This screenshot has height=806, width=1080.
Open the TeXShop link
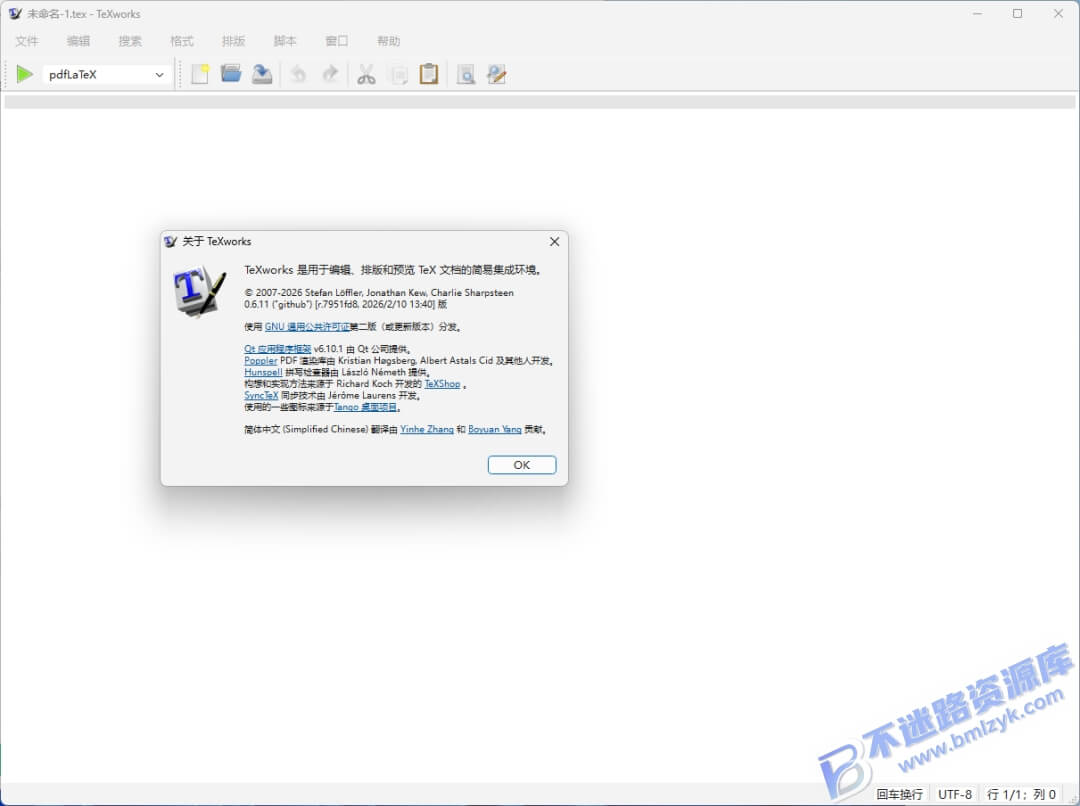pyautogui.click(x=442, y=384)
